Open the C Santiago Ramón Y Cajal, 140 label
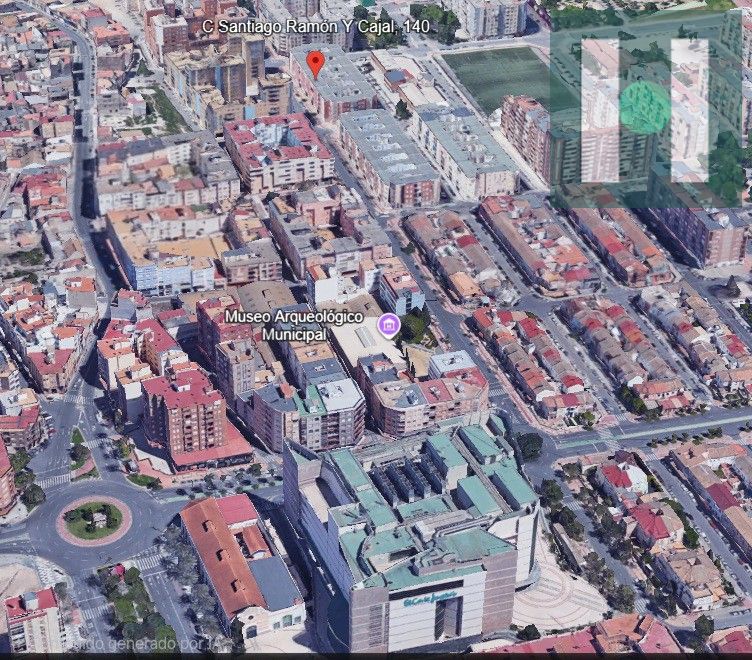The height and width of the screenshot is (660, 752). [x=316, y=25]
